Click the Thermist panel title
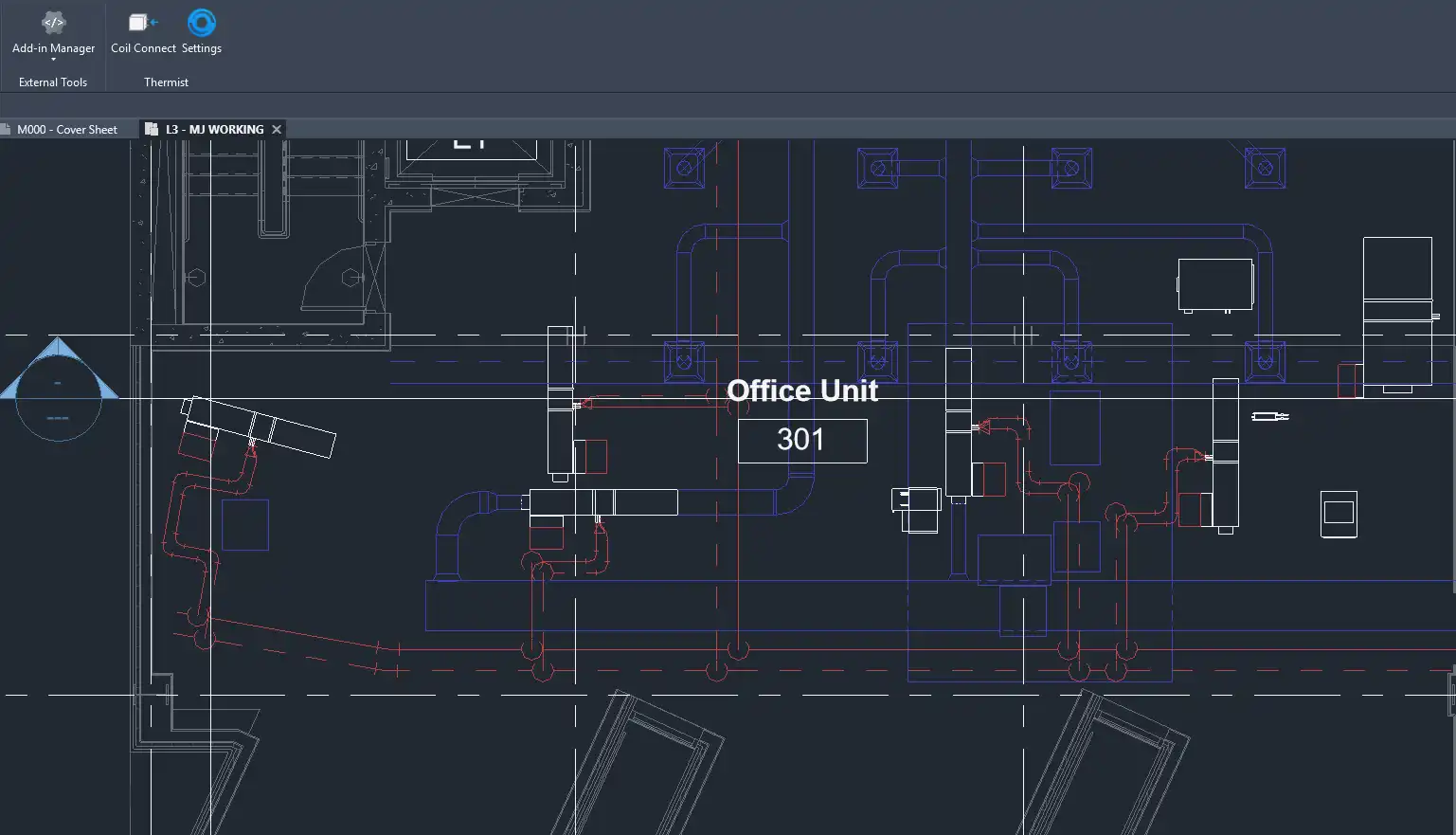 point(166,82)
